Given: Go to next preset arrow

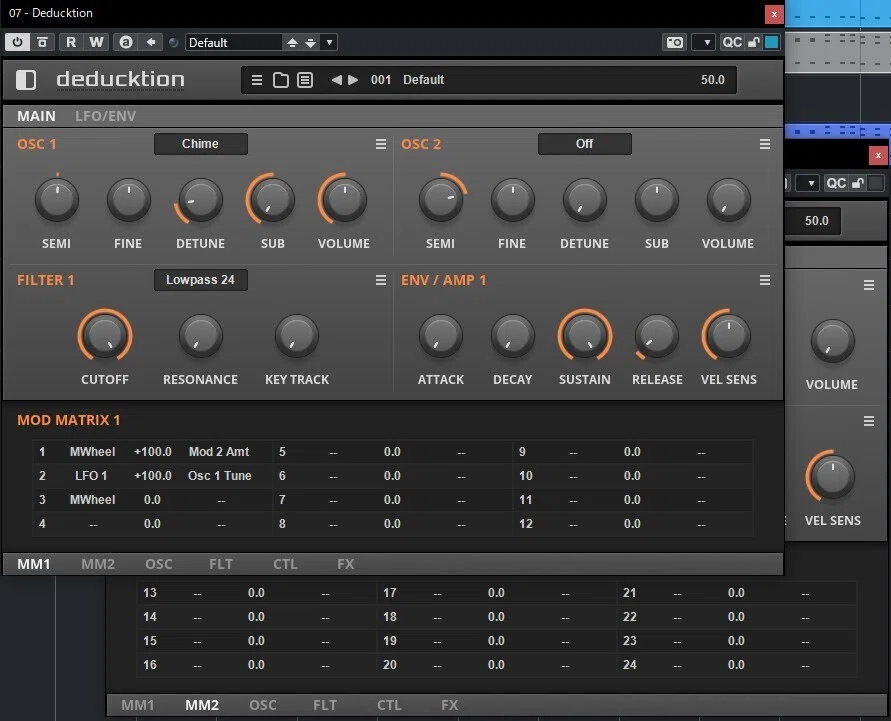Looking at the screenshot, I should tap(353, 80).
